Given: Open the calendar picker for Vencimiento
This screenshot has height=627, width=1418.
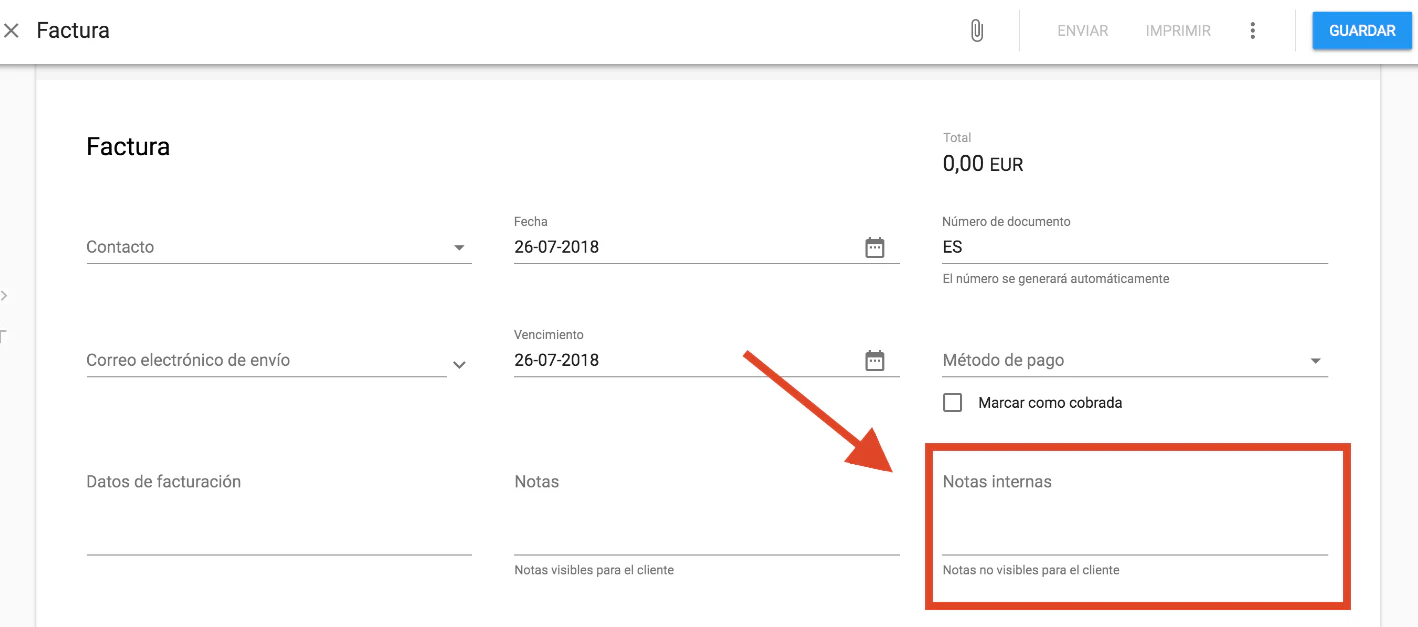Looking at the screenshot, I should (875, 360).
